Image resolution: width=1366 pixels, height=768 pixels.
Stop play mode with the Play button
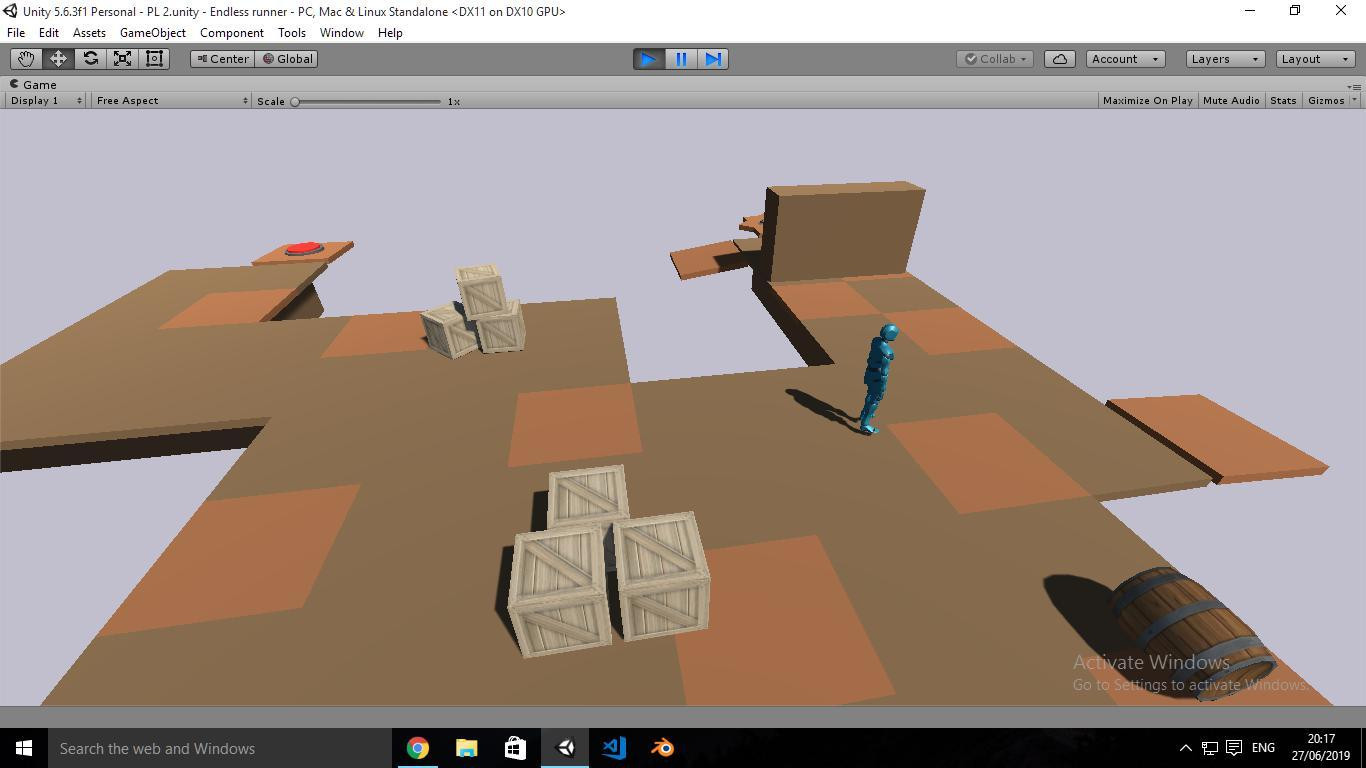pyautogui.click(x=648, y=59)
